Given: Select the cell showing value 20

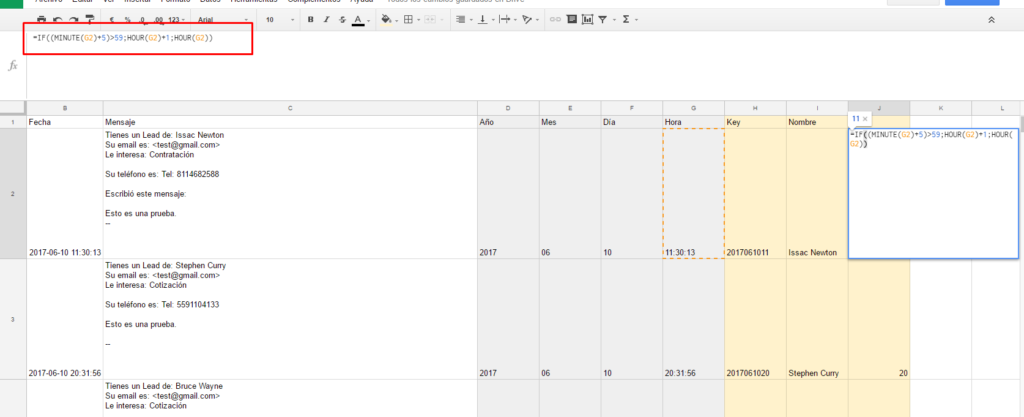Looking at the screenshot, I should coord(879,319).
